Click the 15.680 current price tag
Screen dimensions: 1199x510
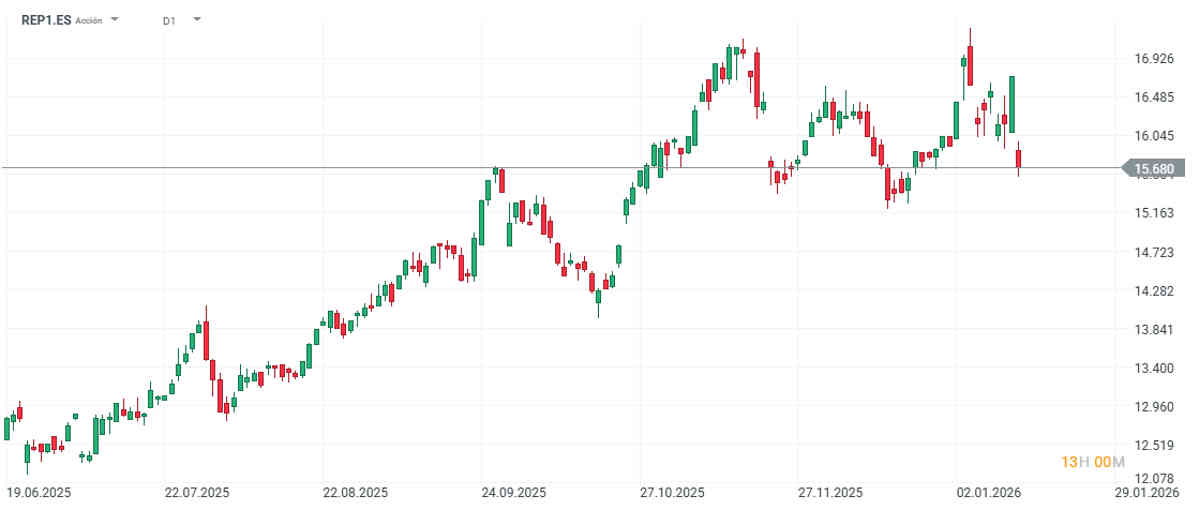pos(1153,168)
